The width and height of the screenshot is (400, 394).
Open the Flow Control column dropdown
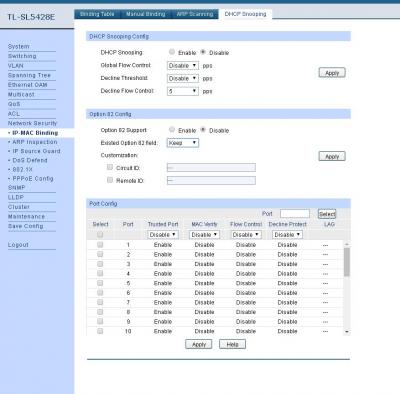pyautogui.click(x=246, y=235)
